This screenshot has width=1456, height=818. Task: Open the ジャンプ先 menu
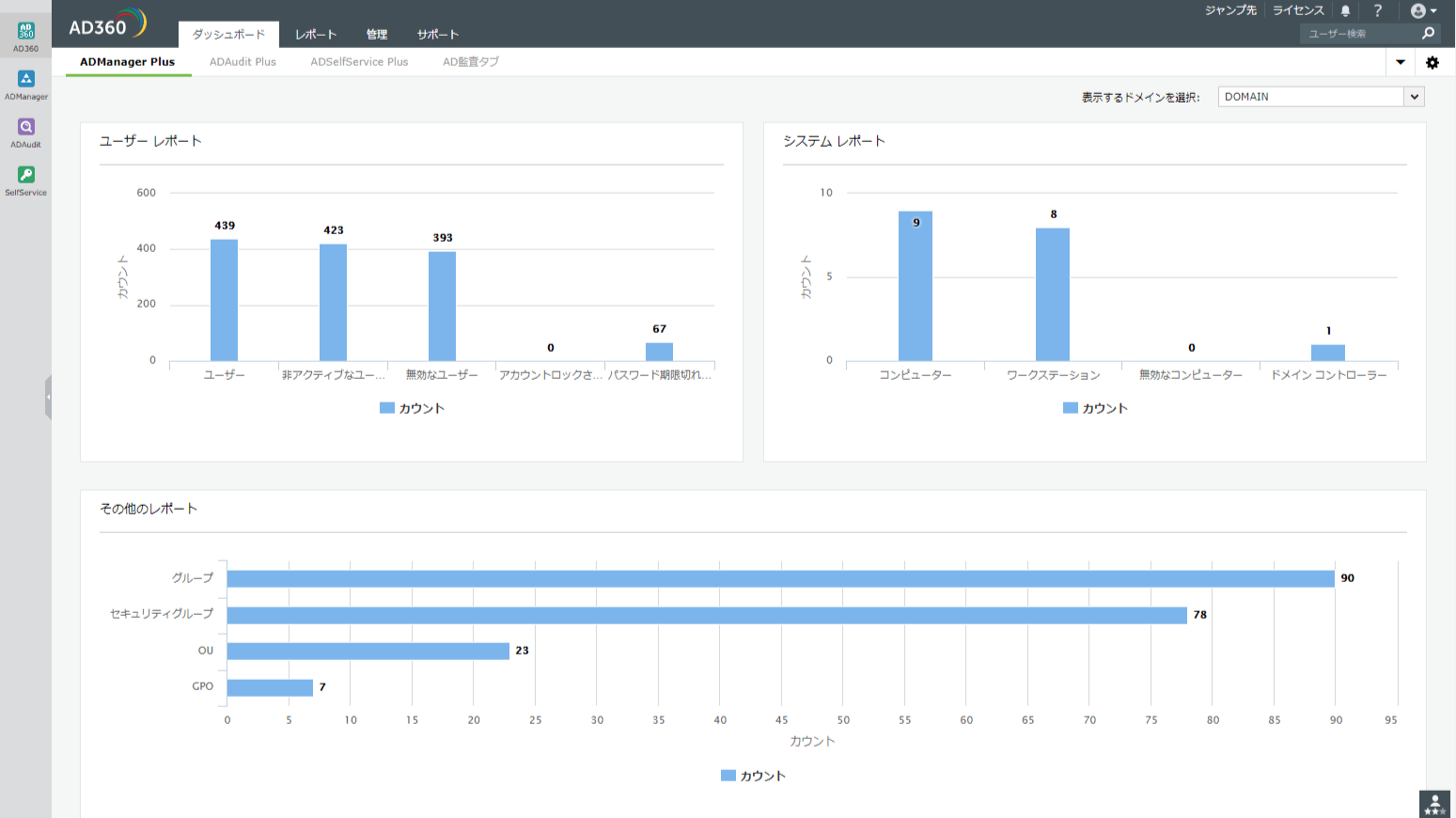point(1229,10)
